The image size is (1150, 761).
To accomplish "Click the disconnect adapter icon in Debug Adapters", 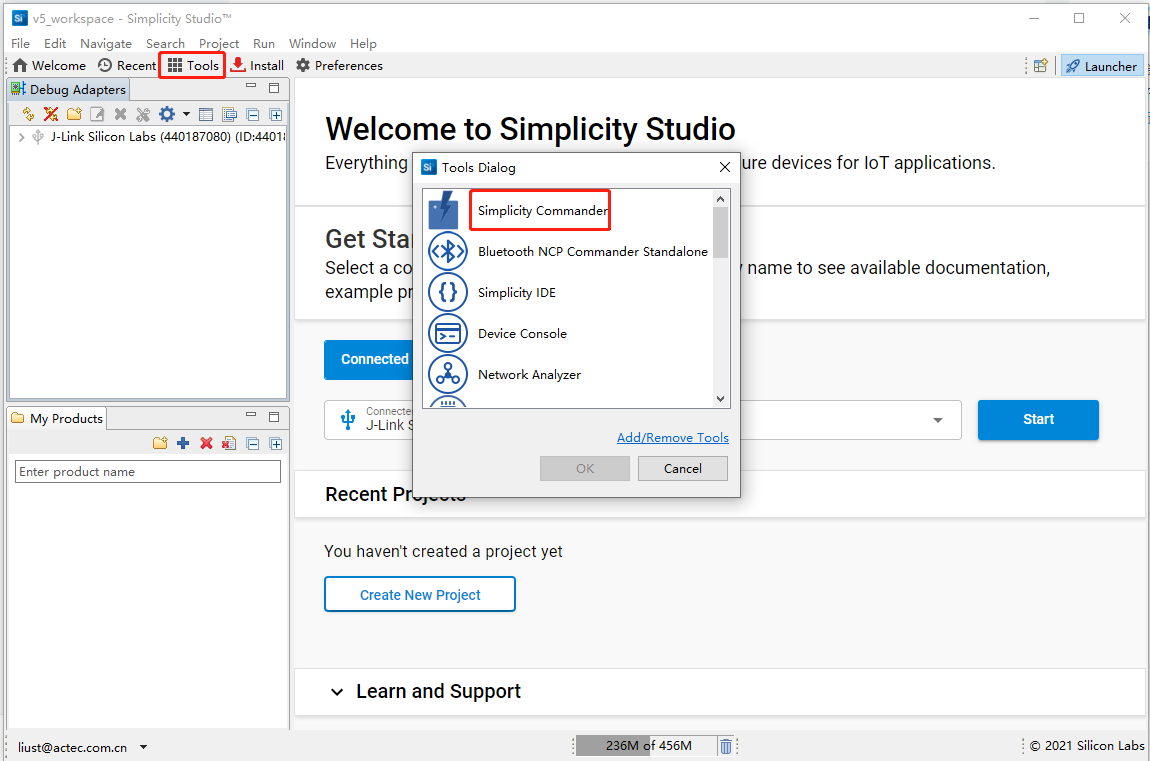I will (50, 113).
